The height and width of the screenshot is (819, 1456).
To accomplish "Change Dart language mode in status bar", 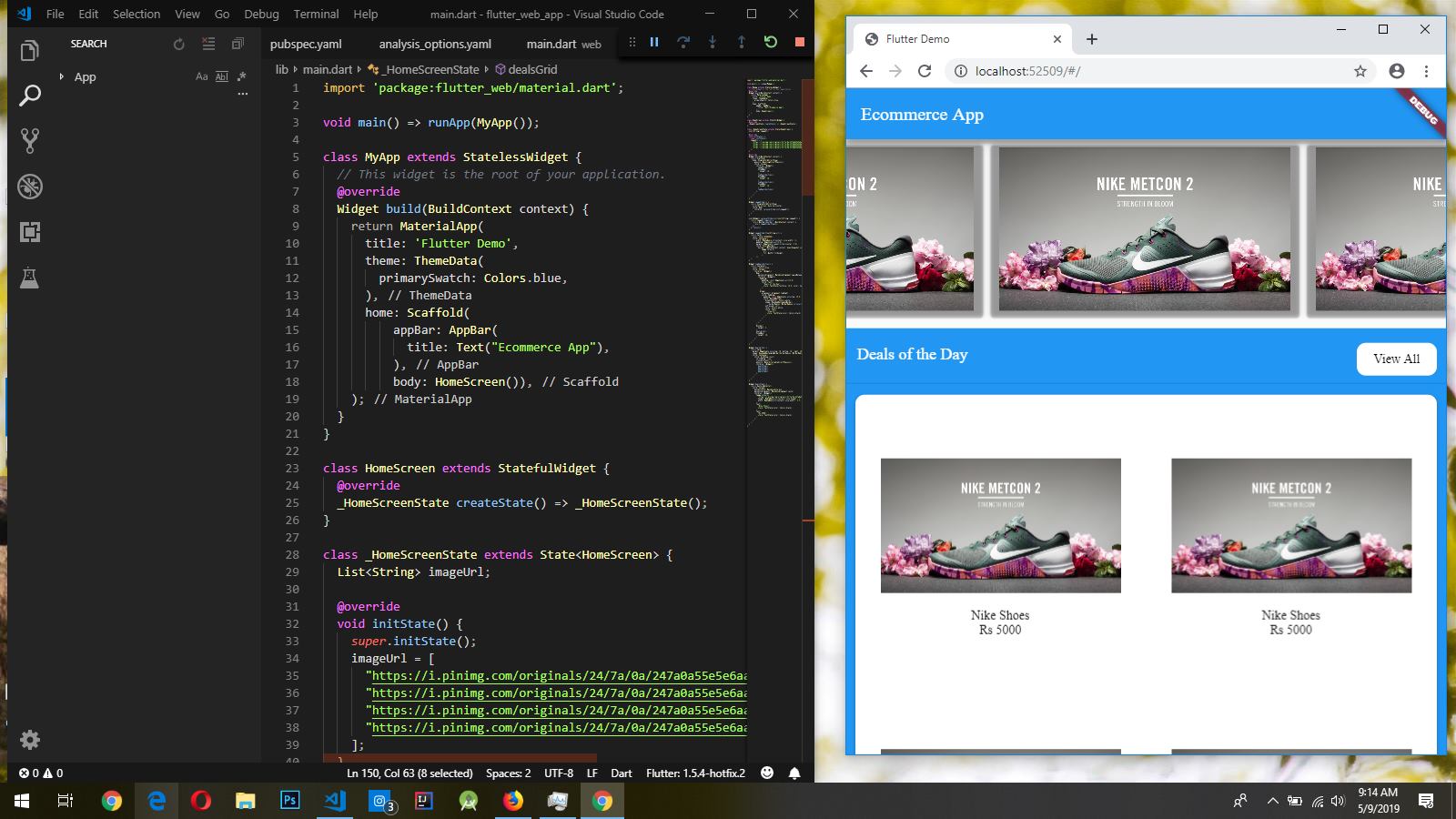I will tap(622, 773).
